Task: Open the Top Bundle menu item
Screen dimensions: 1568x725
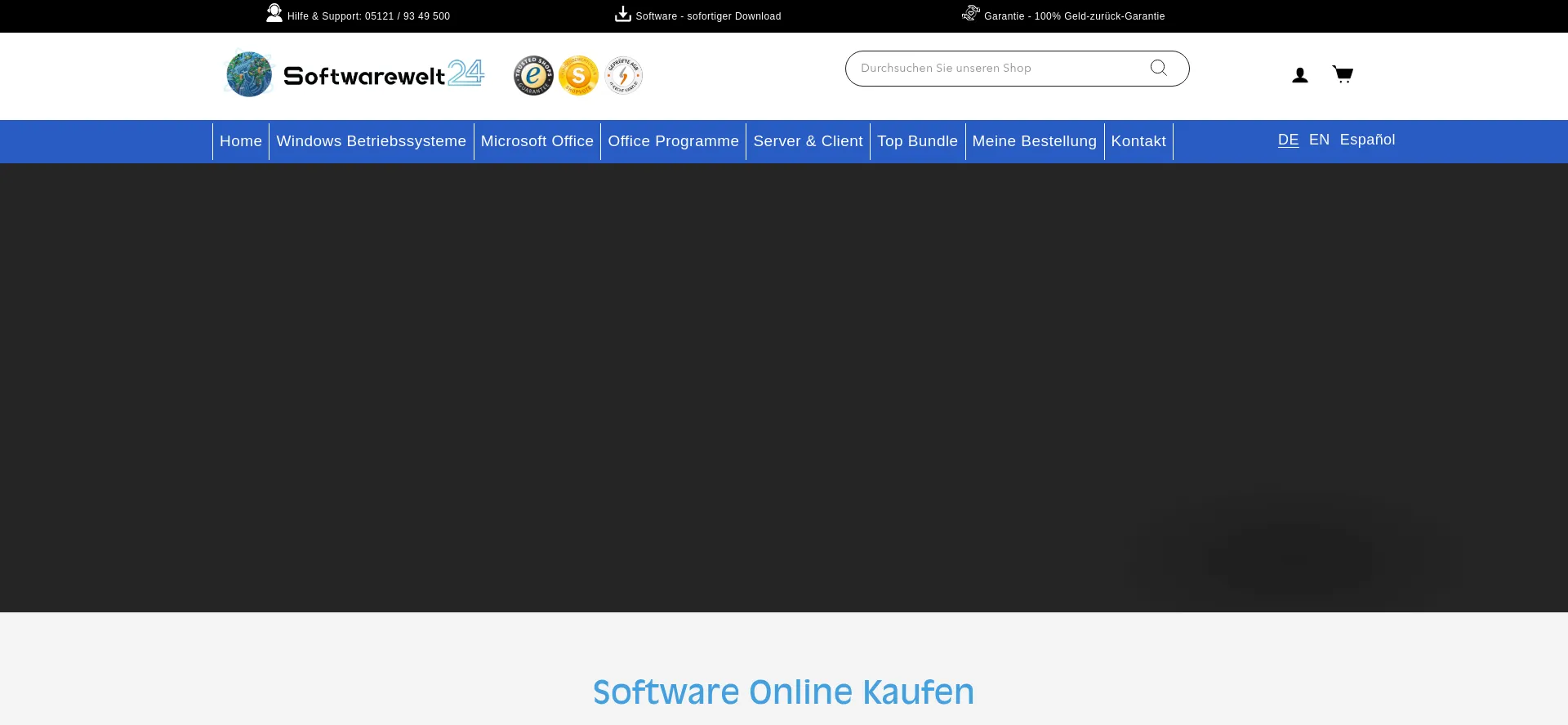Action: click(x=918, y=141)
